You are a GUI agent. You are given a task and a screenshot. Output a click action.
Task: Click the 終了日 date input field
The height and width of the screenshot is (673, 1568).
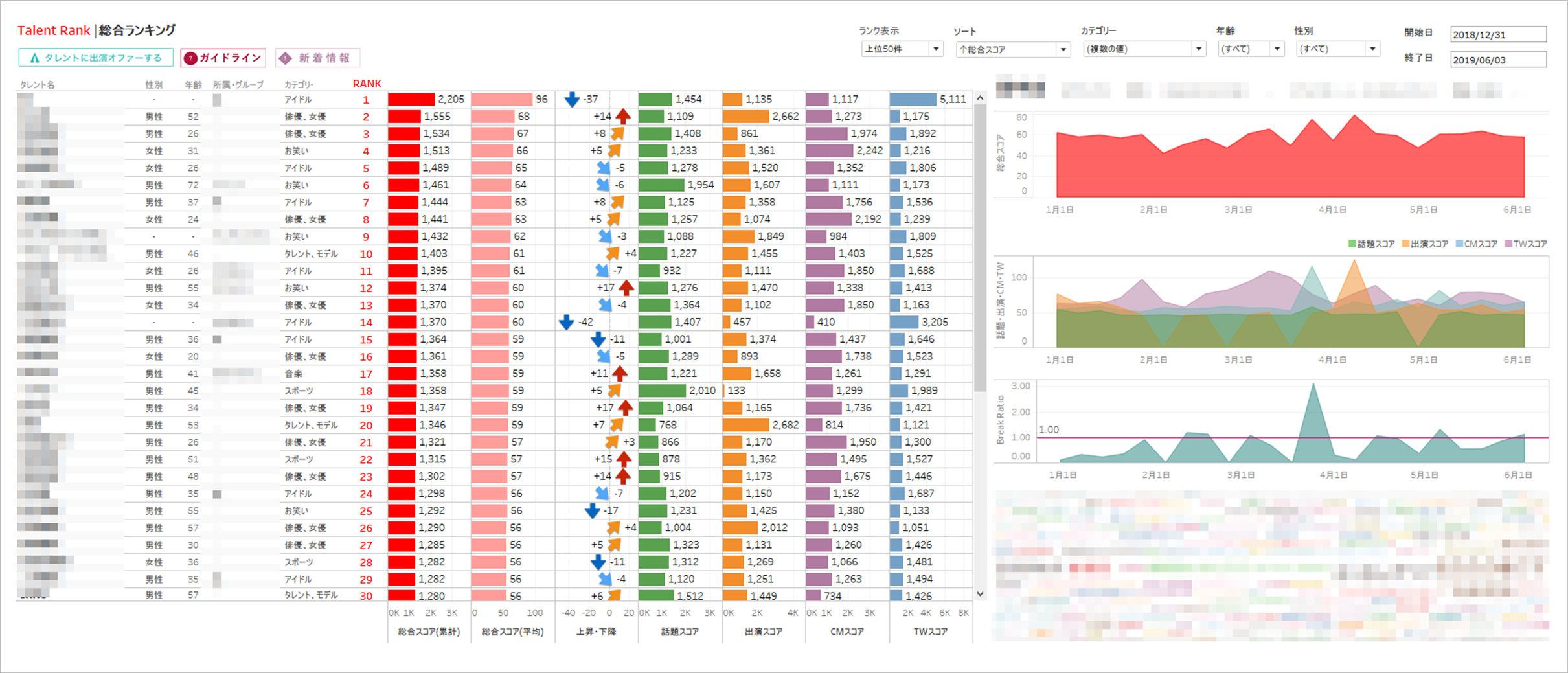[1498, 60]
